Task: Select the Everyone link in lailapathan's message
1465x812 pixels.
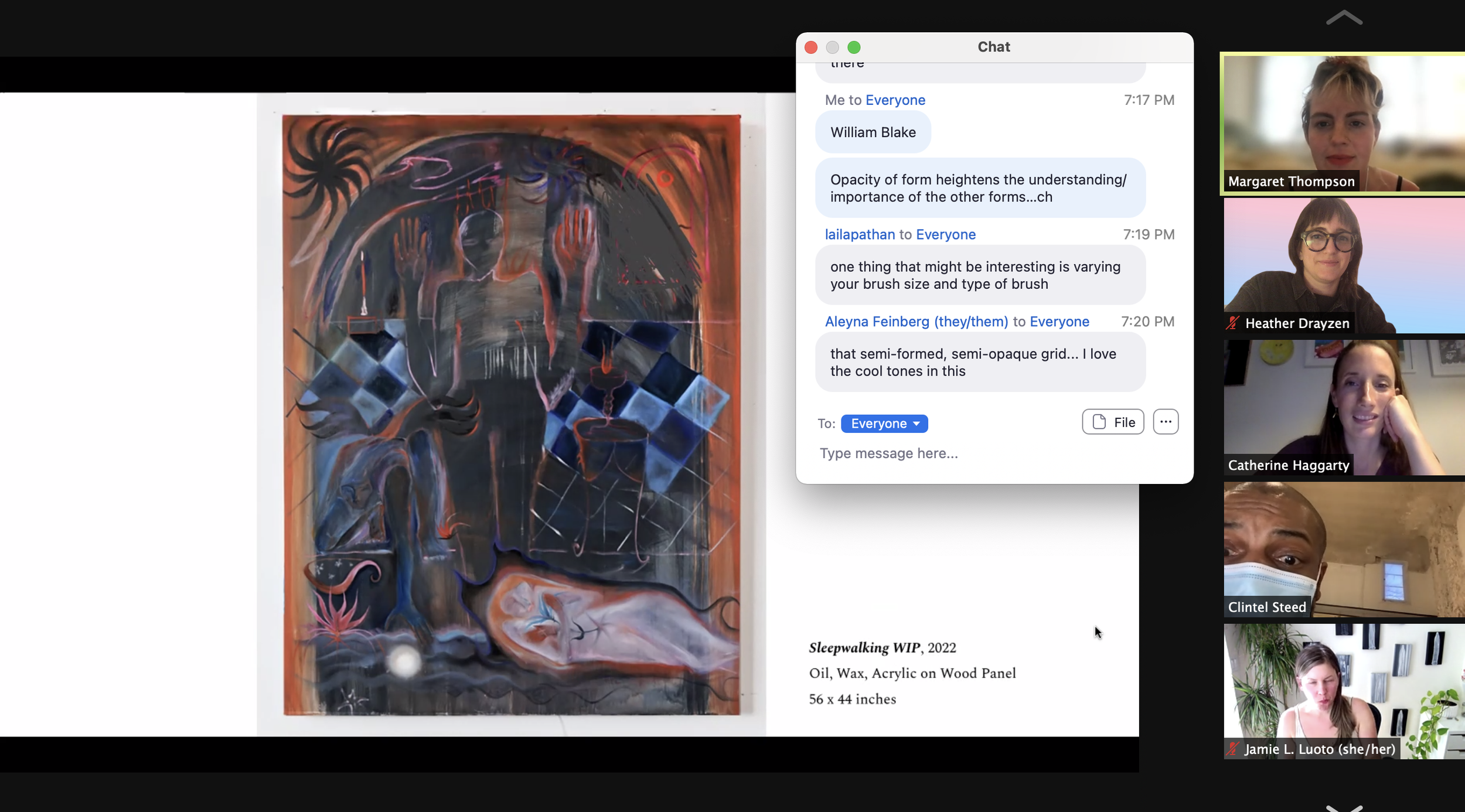Action: 944,234
